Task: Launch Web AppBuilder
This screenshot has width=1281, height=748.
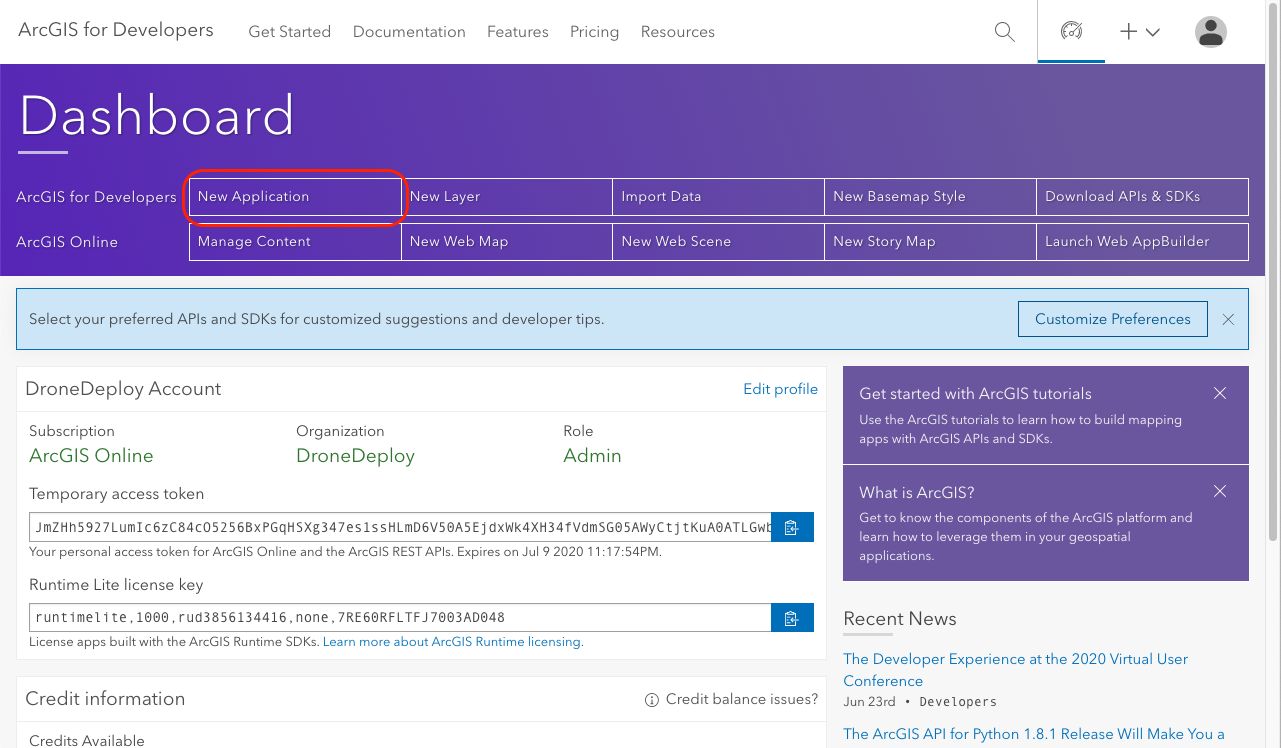Action: 1143,242
